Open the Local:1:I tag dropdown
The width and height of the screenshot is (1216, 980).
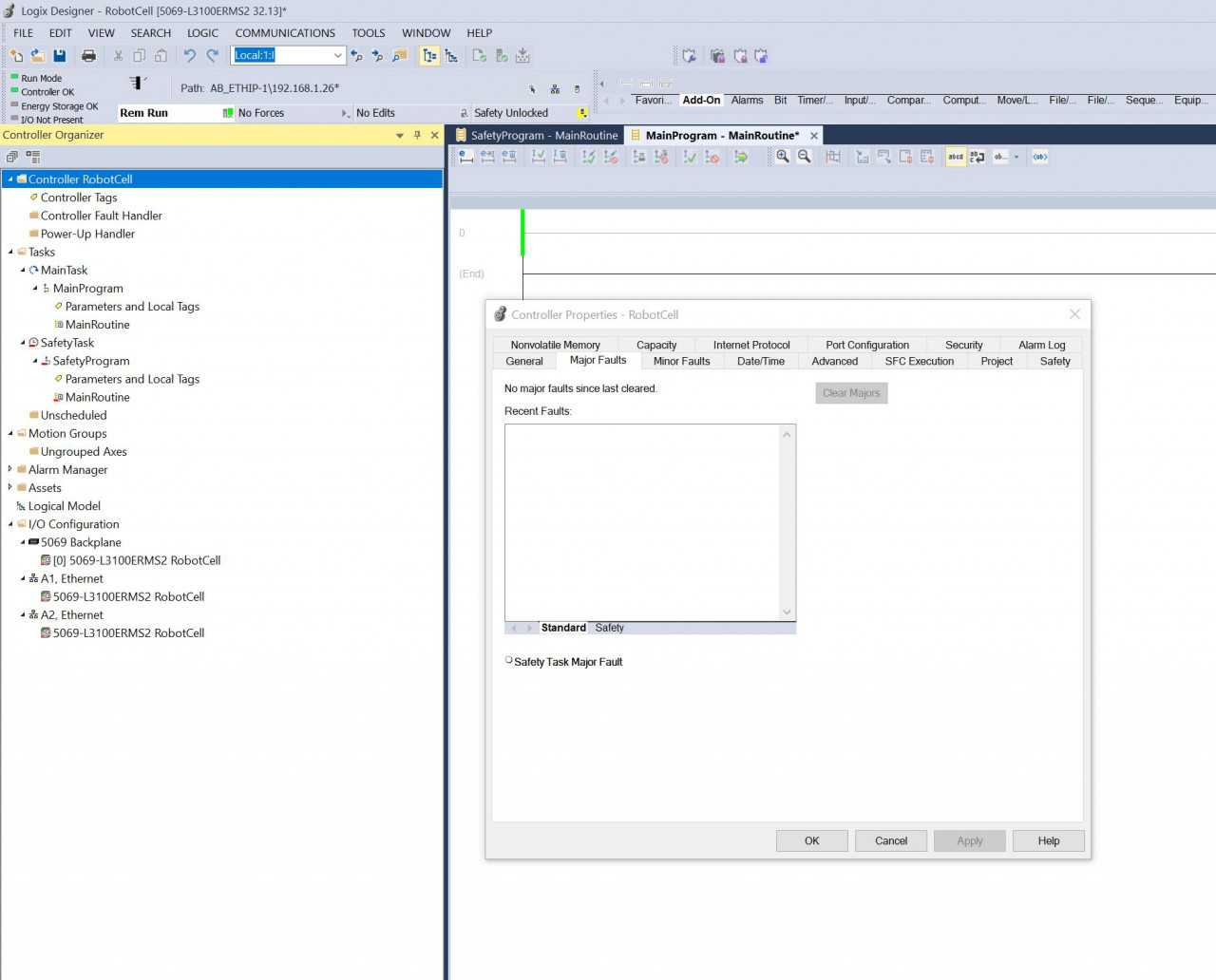[337, 55]
